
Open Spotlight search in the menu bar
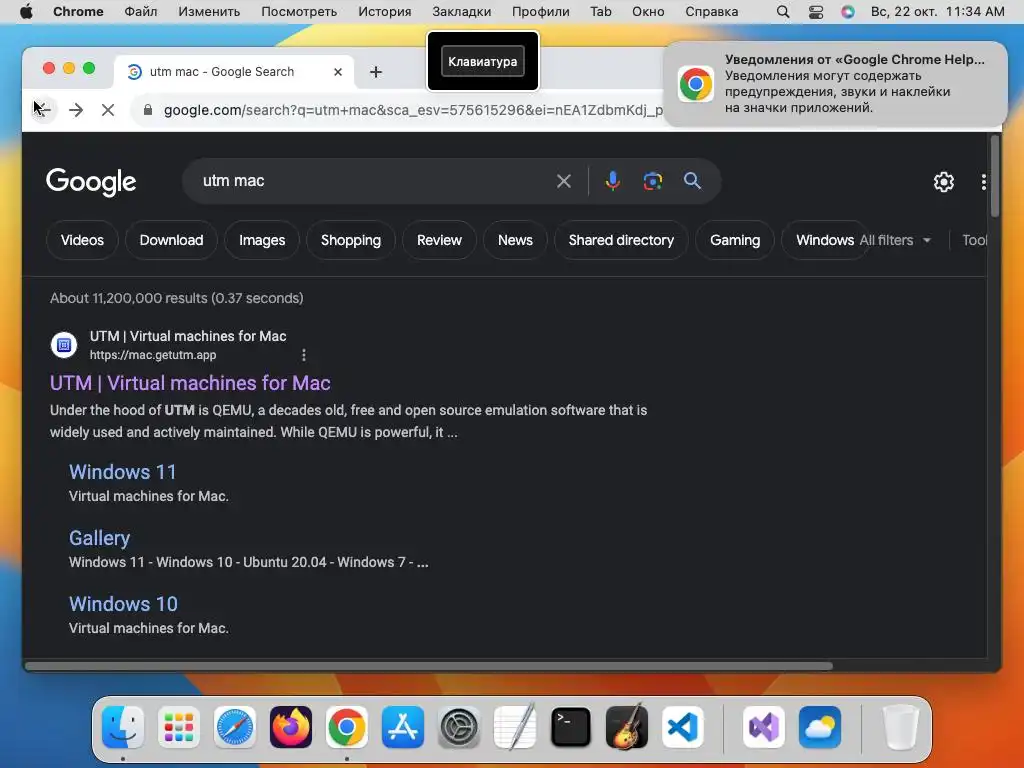[x=783, y=12]
